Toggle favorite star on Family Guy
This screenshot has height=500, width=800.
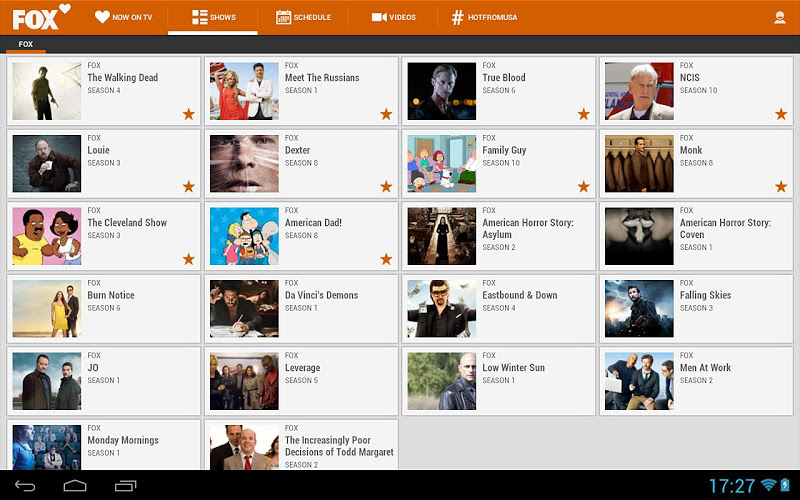584,186
